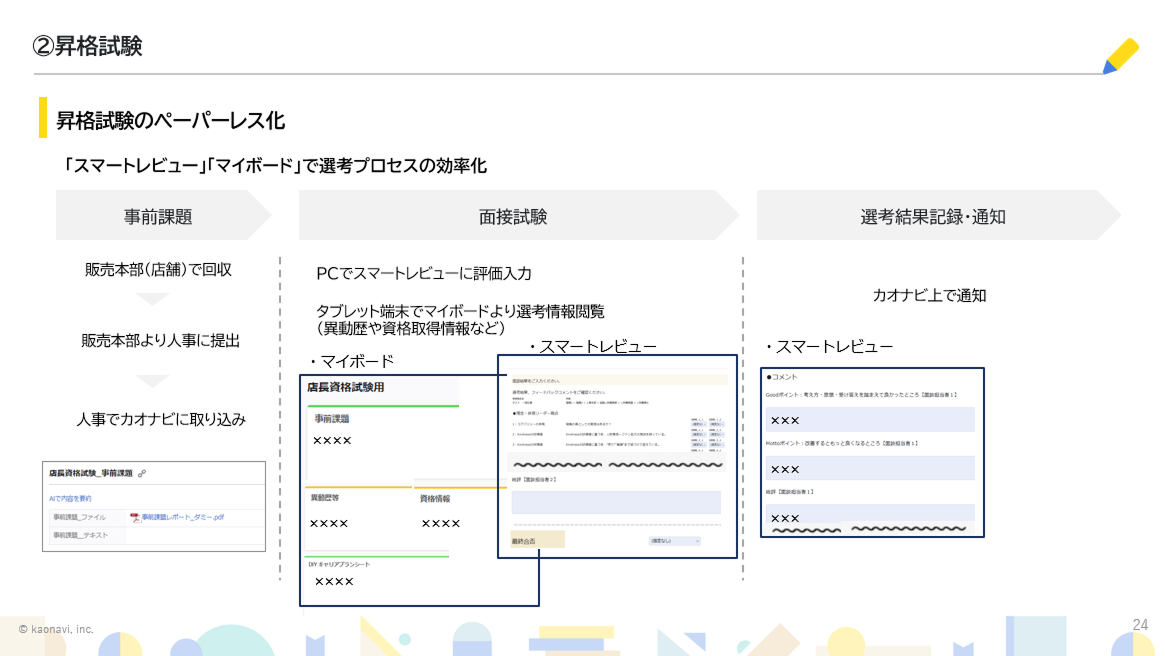Click the 事前課題_ファイル row label
The width and height of the screenshot is (1165, 656).
point(79,517)
